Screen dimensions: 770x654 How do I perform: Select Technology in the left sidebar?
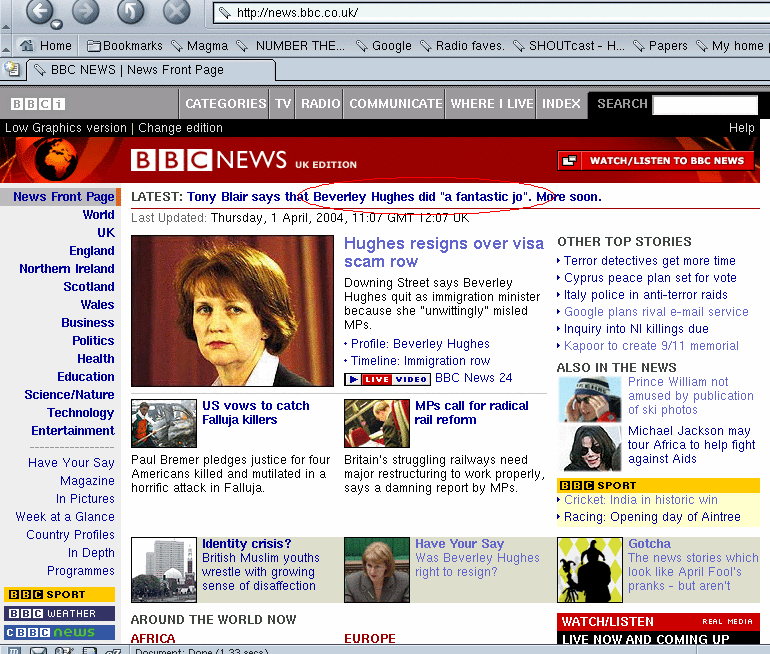[80, 413]
